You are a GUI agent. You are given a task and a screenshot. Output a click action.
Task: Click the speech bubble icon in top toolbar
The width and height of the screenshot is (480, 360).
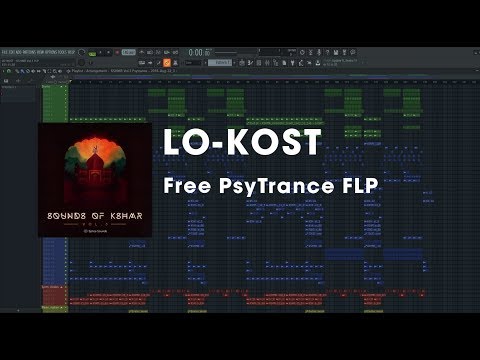353,52
